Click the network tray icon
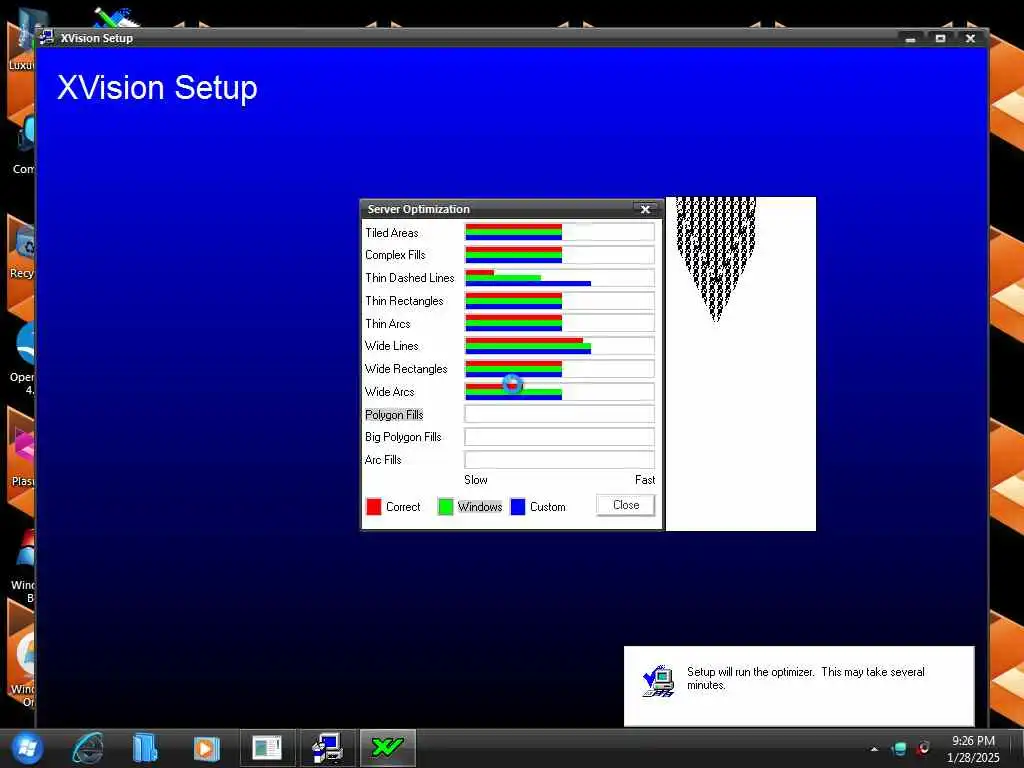The image size is (1024, 768). 899,749
